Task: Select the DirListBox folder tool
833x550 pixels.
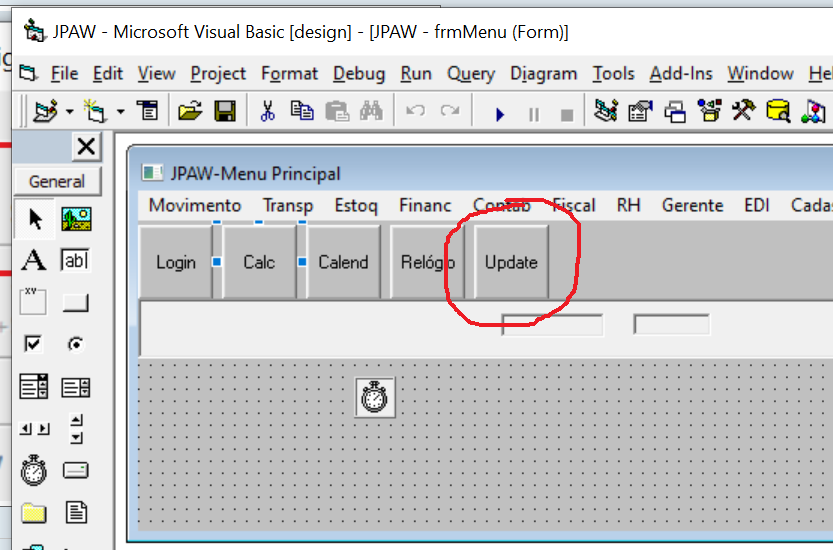Action: 33,513
